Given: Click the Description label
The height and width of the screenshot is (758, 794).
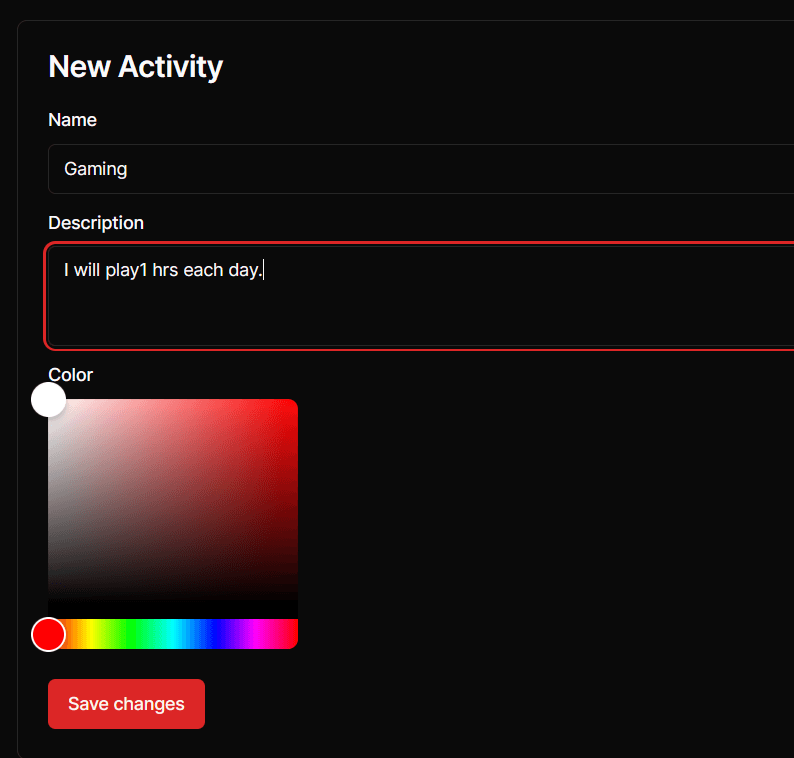Looking at the screenshot, I should pyautogui.click(x=96, y=223).
